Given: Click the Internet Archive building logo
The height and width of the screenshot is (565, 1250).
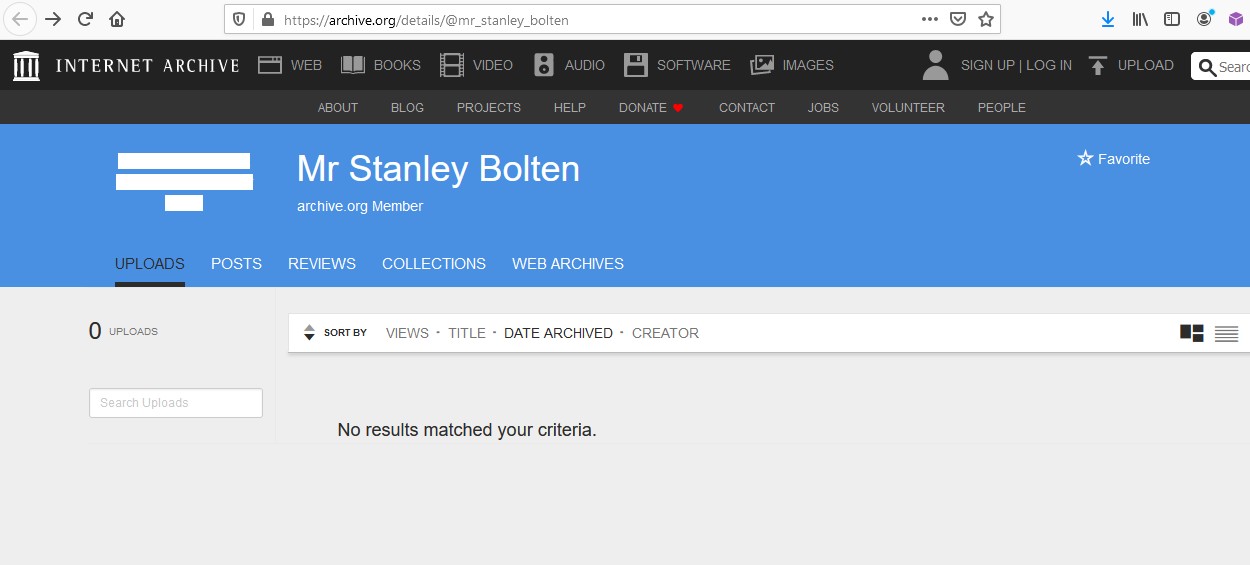Looking at the screenshot, I should coord(27,65).
